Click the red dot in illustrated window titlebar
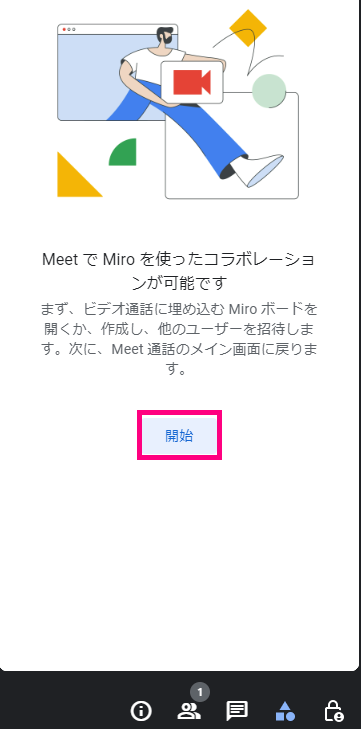The height and width of the screenshot is (729, 361). (x=64, y=29)
